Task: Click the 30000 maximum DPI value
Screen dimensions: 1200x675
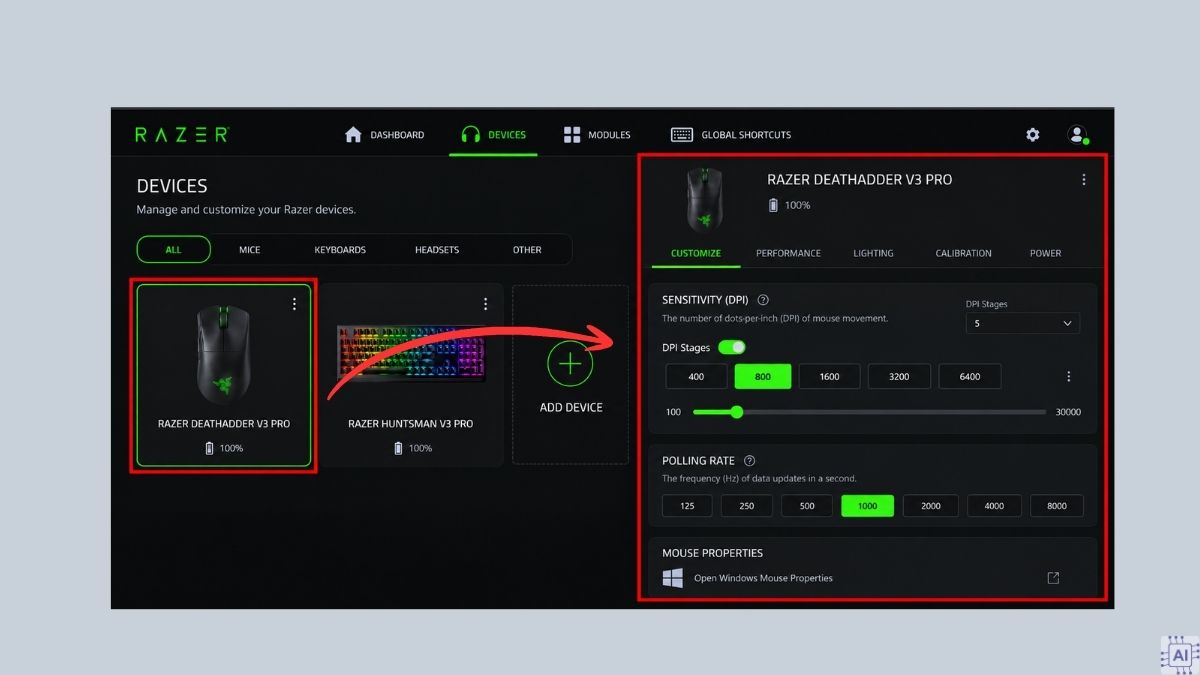Action: point(1068,412)
